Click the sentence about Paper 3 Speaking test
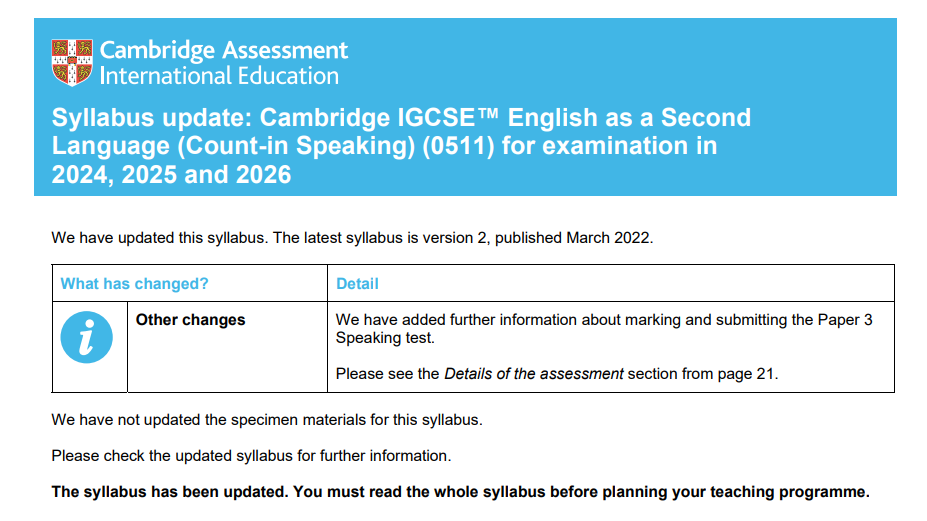 (604, 329)
